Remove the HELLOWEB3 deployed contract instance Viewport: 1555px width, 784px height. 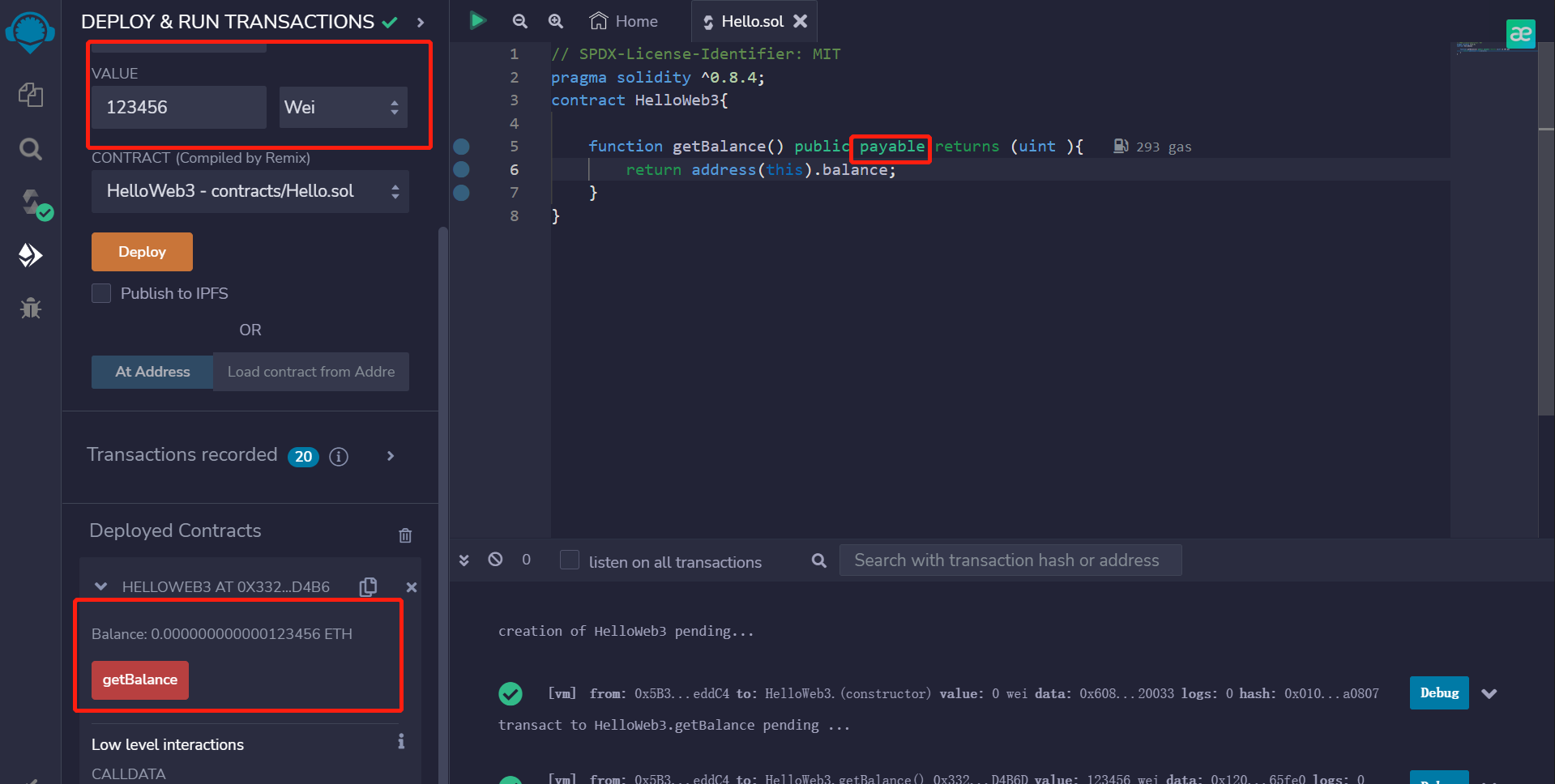[412, 587]
